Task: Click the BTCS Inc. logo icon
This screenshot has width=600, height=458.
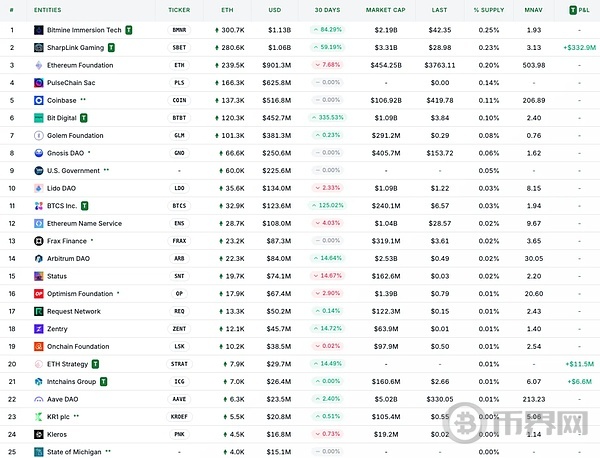Action: point(39,206)
